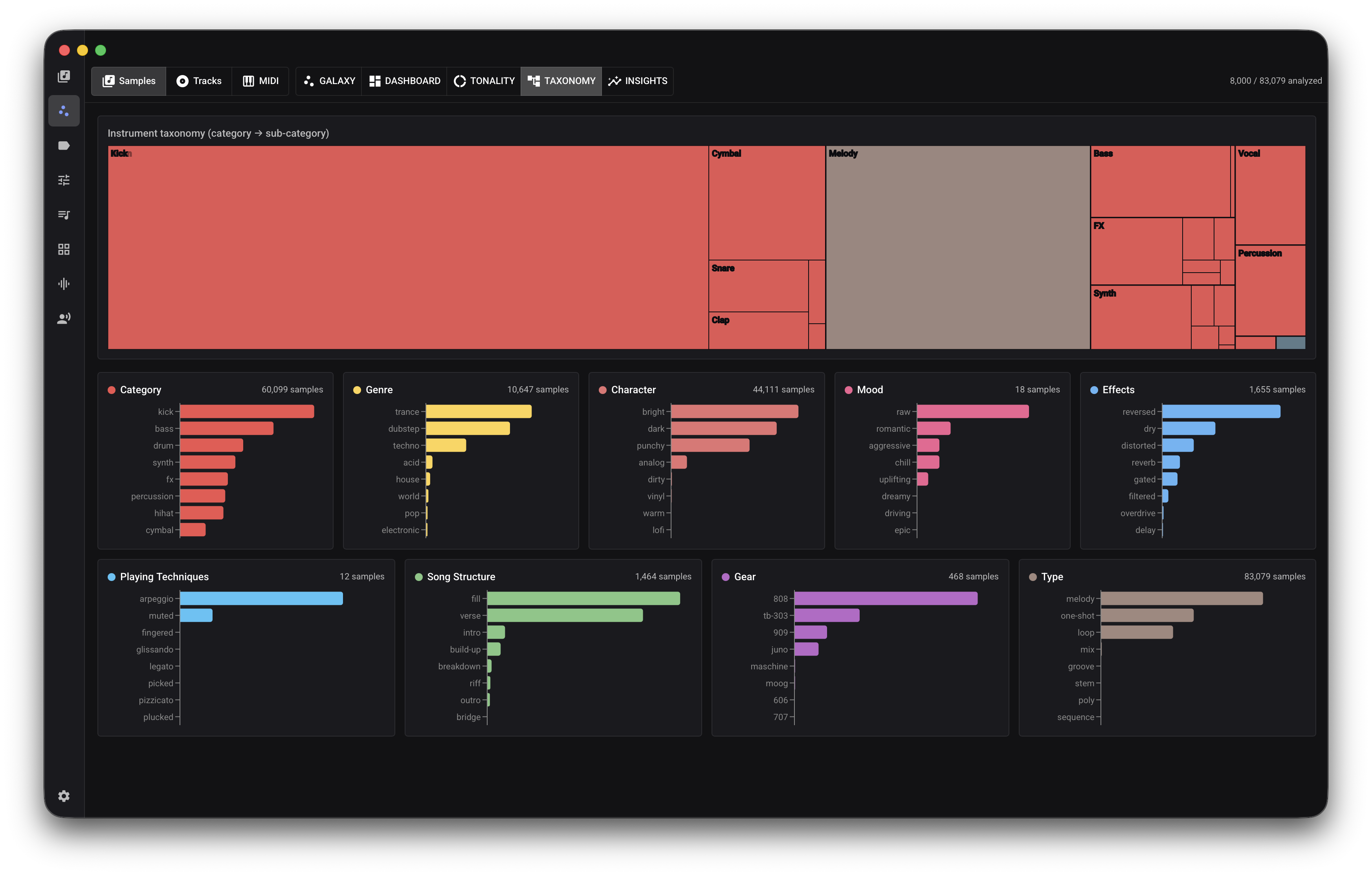Click the muted bar in Playing Techniques
The height and width of the screenshot is (876, 1372).
196,615
